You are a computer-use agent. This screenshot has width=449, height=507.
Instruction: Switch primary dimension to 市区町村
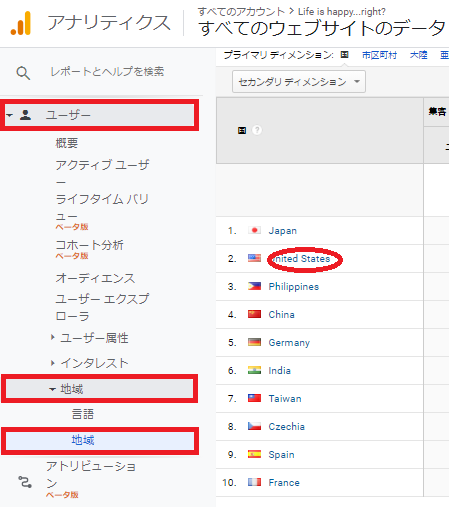click(x=379, y=55)
